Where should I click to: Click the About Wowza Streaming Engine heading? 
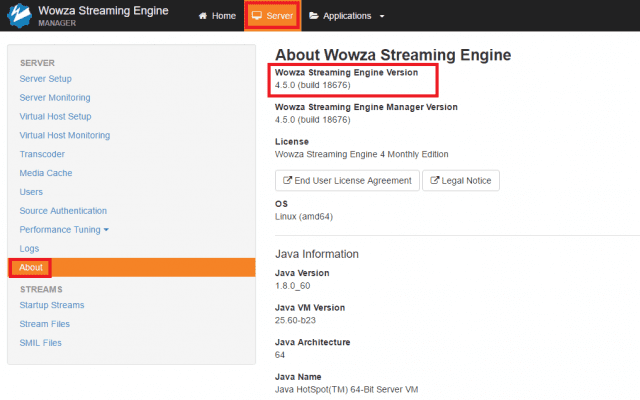pyautogui.click(x=393, y=55)
